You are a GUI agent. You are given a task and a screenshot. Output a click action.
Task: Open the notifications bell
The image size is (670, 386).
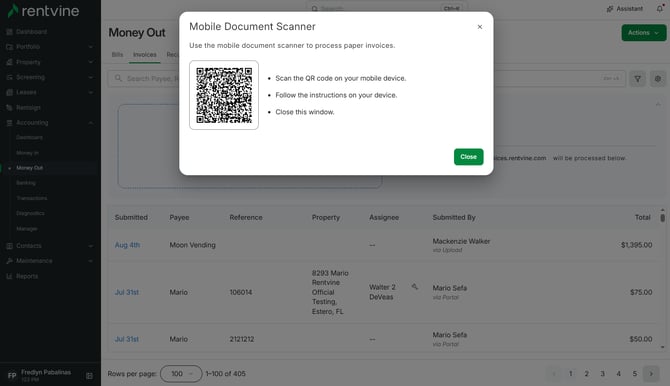point(660,9)
